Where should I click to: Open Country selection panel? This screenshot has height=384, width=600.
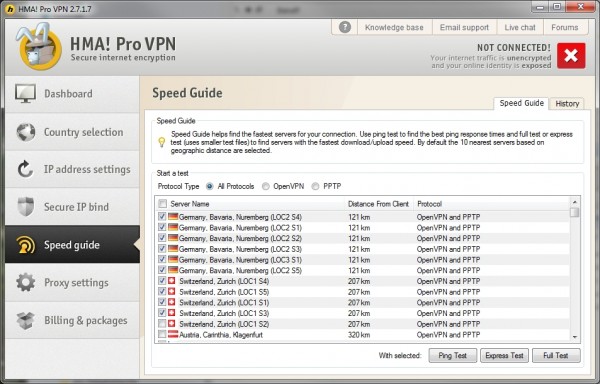[72, 132]
